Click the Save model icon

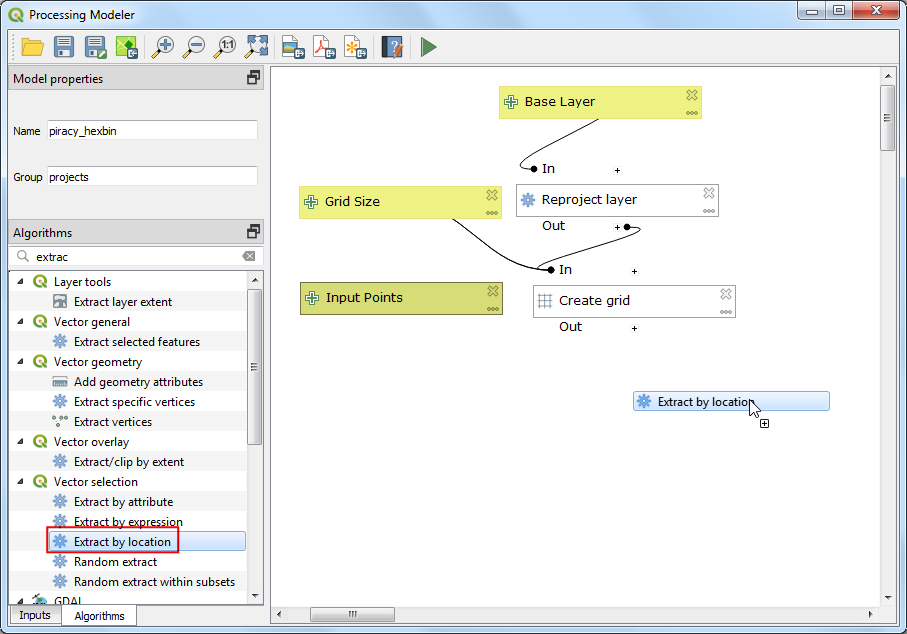click(x=64, y=46)
